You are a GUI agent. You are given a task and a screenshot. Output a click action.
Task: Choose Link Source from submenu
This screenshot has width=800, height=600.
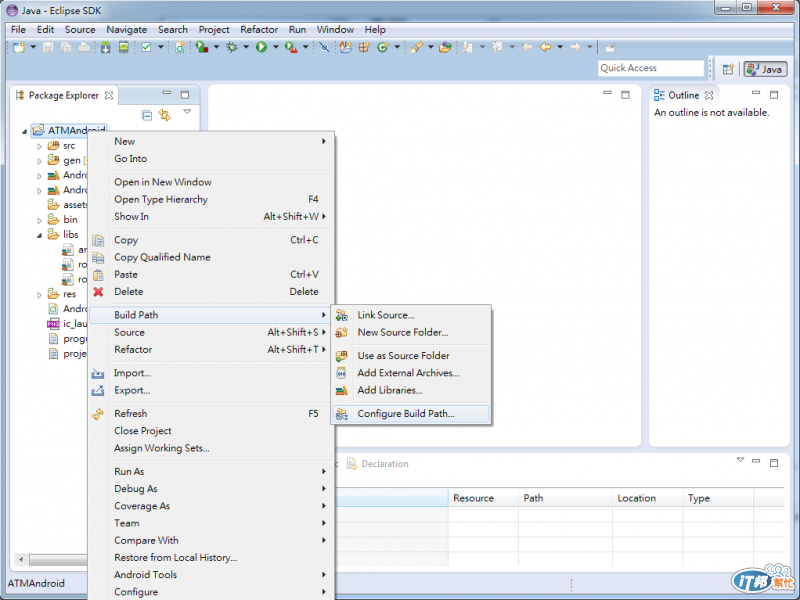pos(411,315)
